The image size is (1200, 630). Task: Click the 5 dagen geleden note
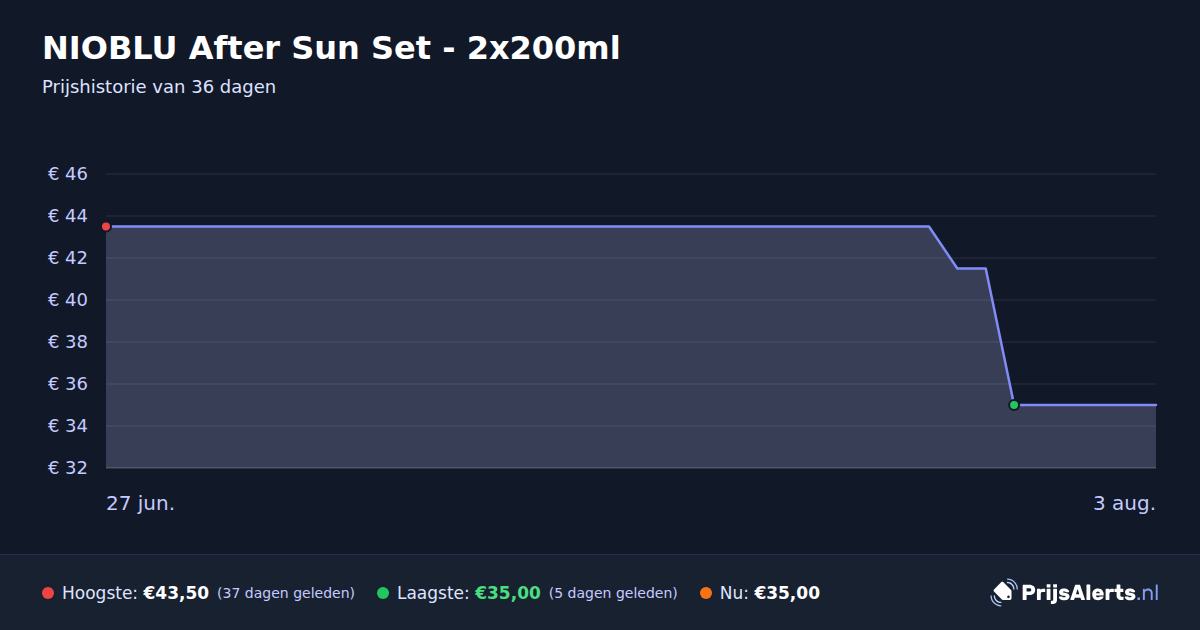(x=613, y=593)
